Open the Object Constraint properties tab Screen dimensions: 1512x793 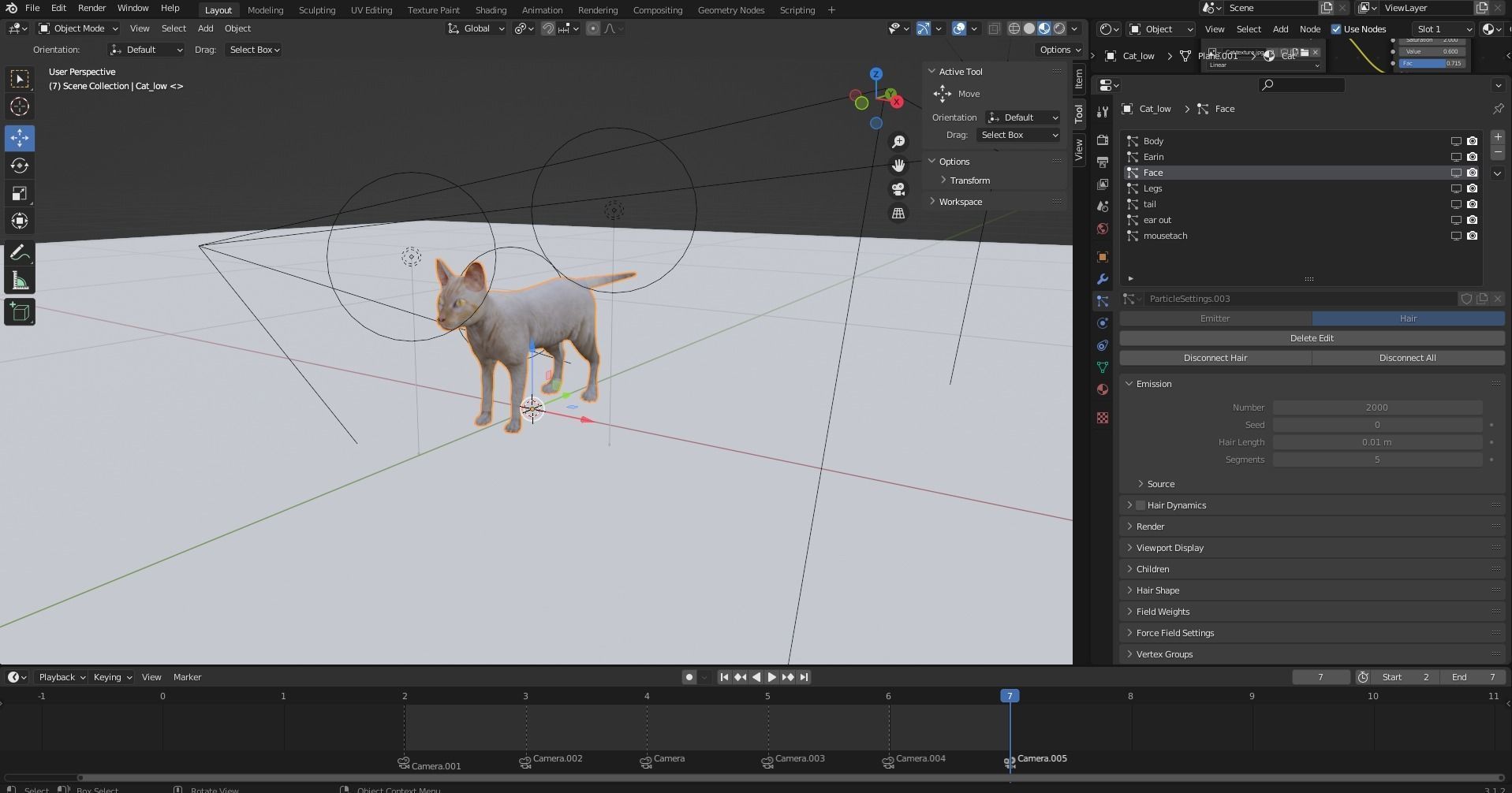pyautogui.click(x=1103, y=345)
